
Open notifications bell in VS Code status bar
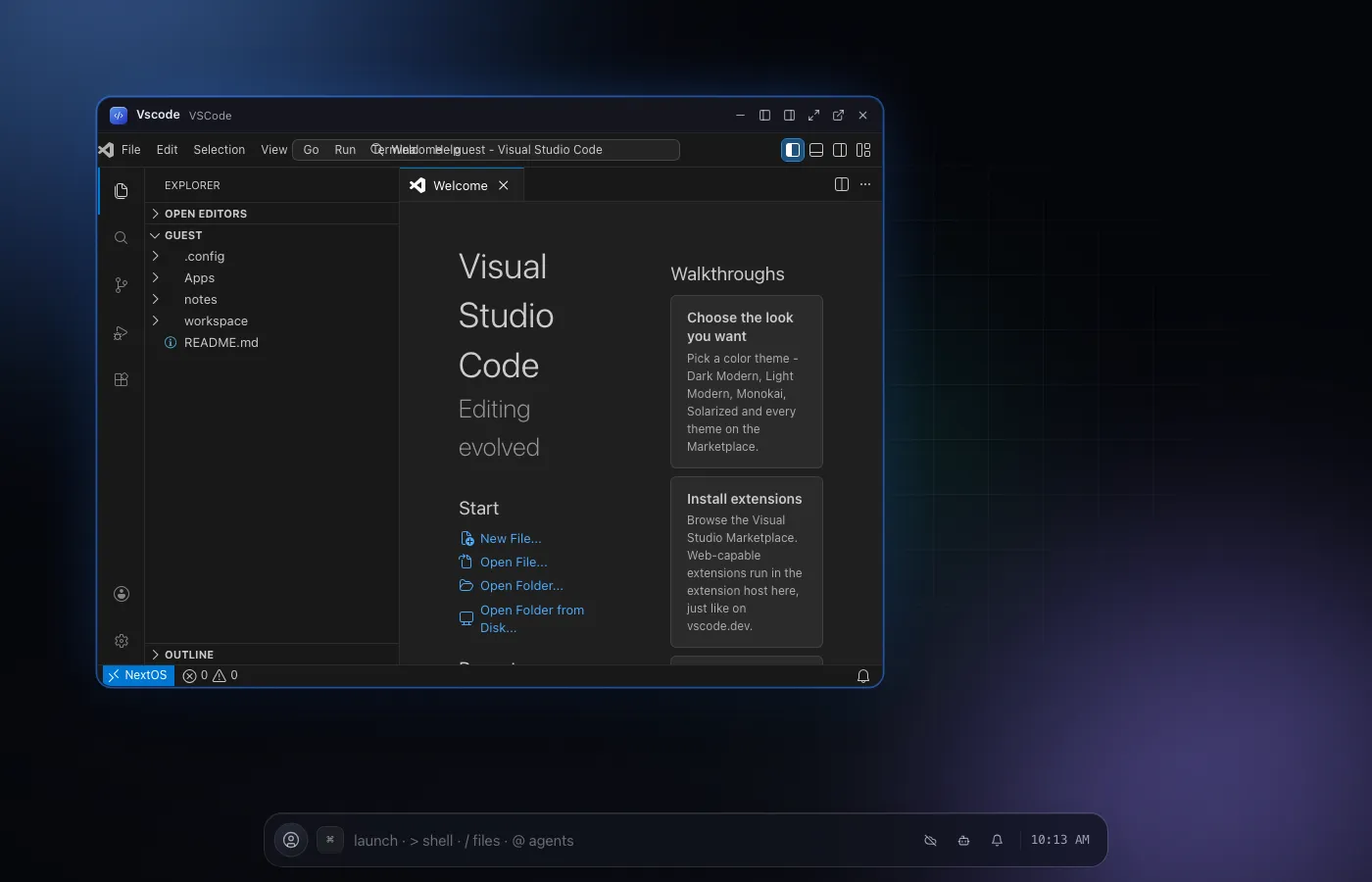pyautogui.click(x=863, y=676)
